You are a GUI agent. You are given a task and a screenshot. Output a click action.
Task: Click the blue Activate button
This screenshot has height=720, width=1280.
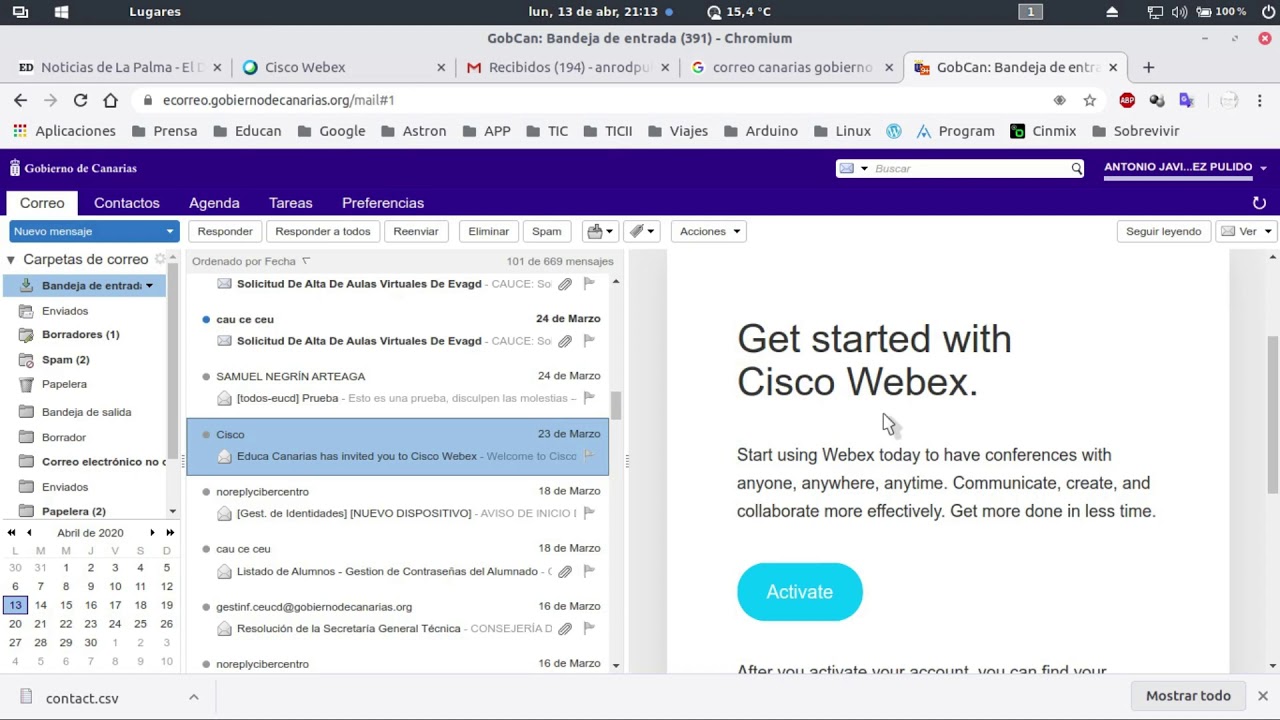coord(800,592)
